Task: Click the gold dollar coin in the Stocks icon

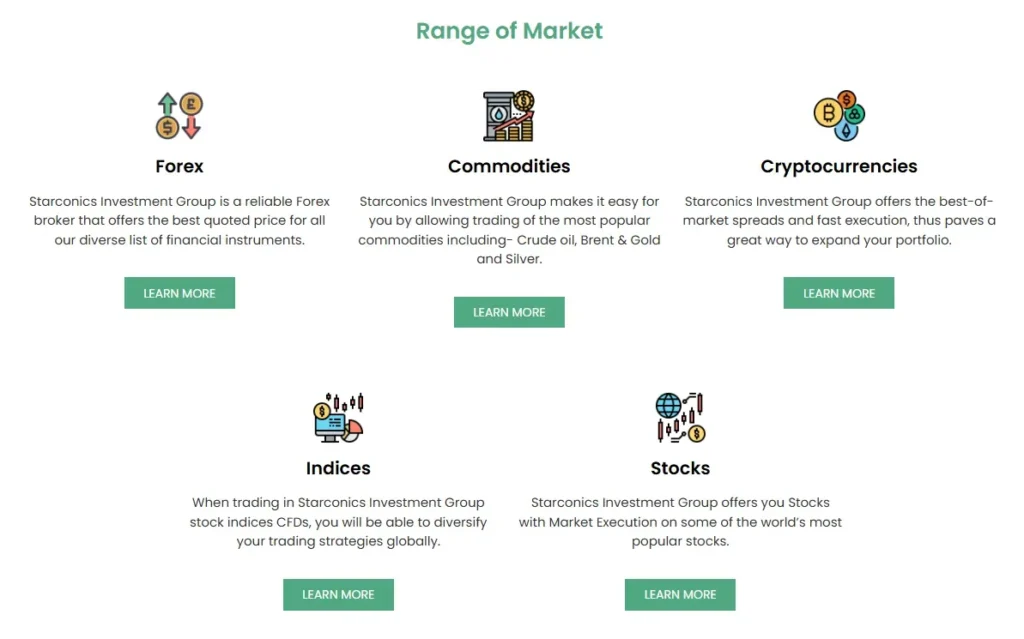Action: coord(696,434)
